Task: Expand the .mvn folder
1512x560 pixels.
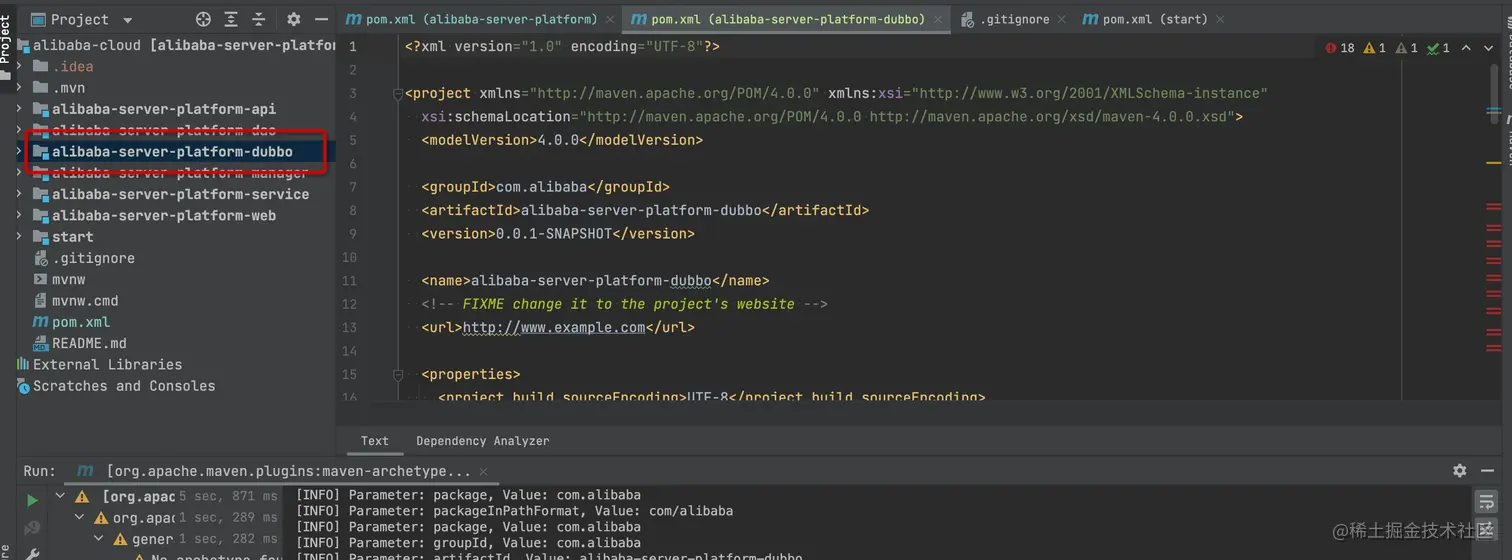Action: click(x=19, y=87)
